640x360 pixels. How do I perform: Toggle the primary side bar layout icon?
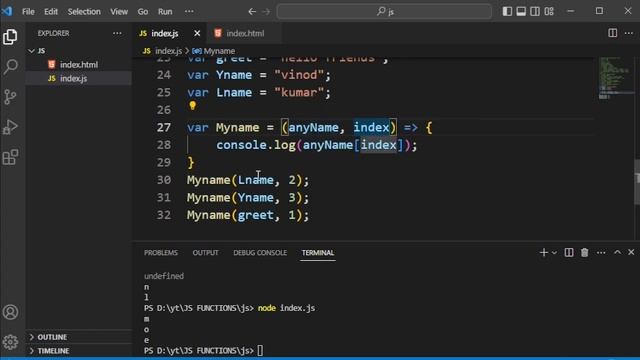pos(507,11)
